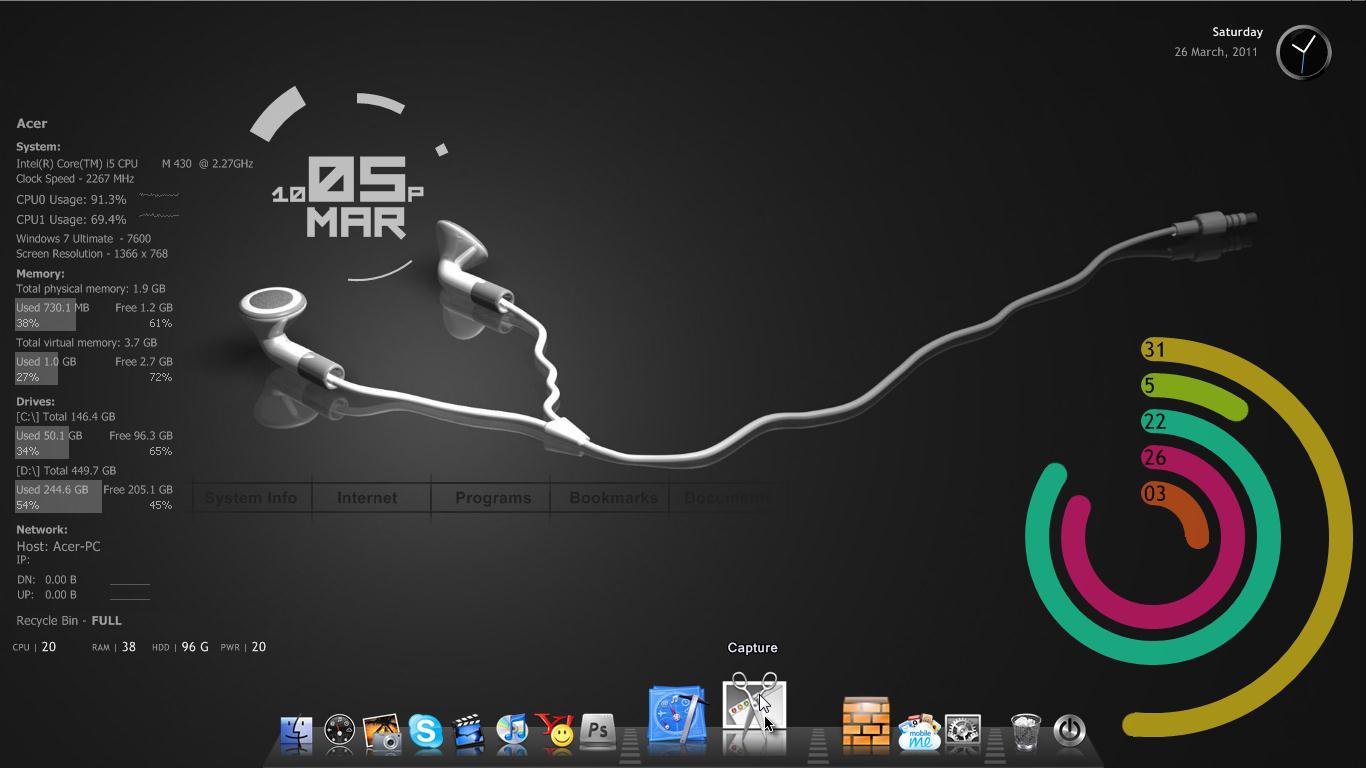This screenshot has width=1366, height=768.
Task: Open the Internet tab
Action: point(367,498)
